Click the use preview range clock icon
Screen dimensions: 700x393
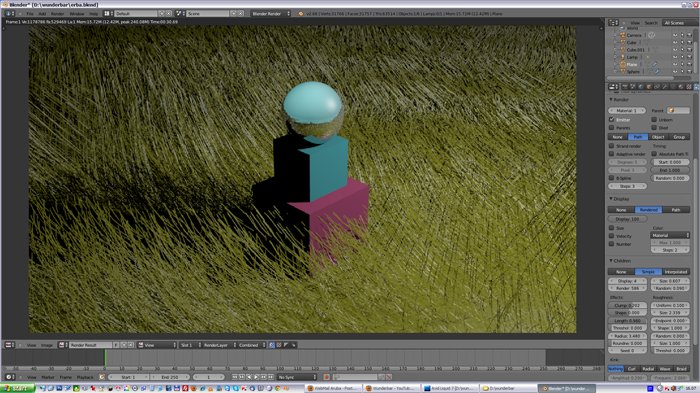click(102, 377)
